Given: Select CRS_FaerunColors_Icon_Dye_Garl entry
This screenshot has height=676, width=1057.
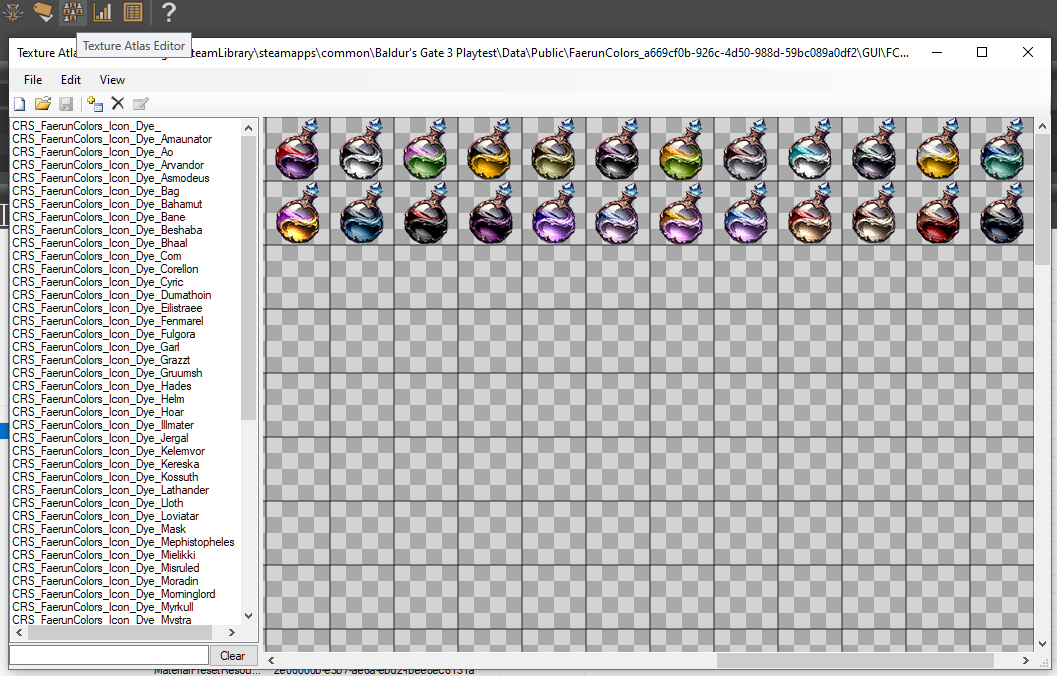Looking at the screenshot, I should pos(96,347).
